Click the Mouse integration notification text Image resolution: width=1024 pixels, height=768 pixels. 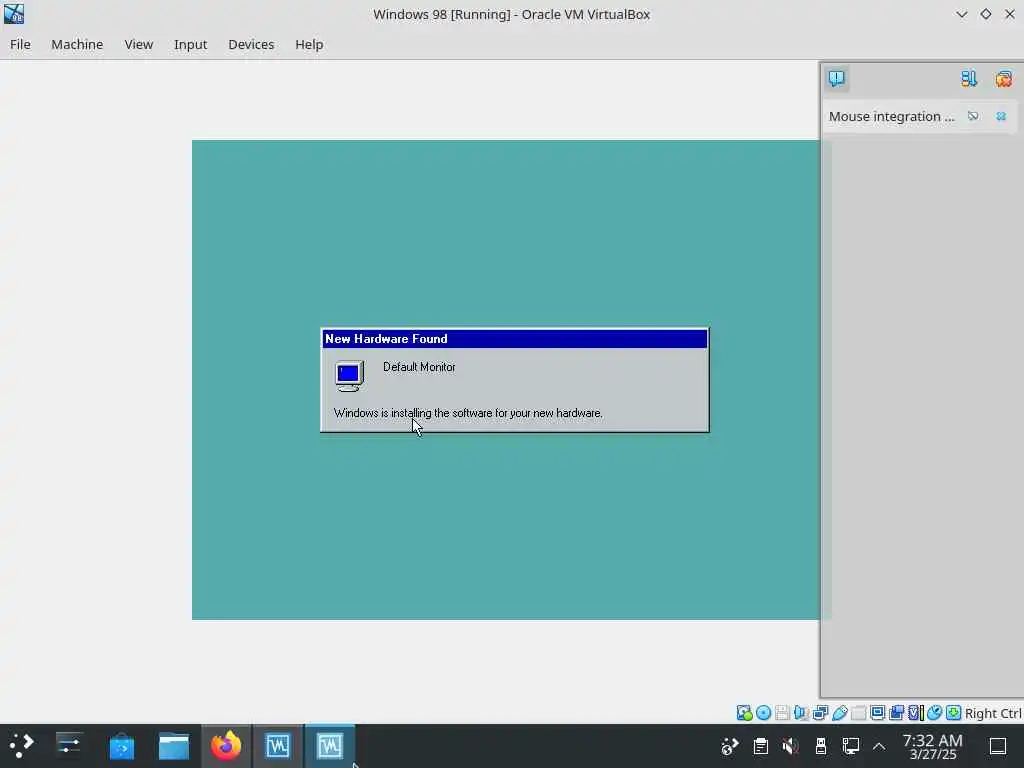(891, 116)
